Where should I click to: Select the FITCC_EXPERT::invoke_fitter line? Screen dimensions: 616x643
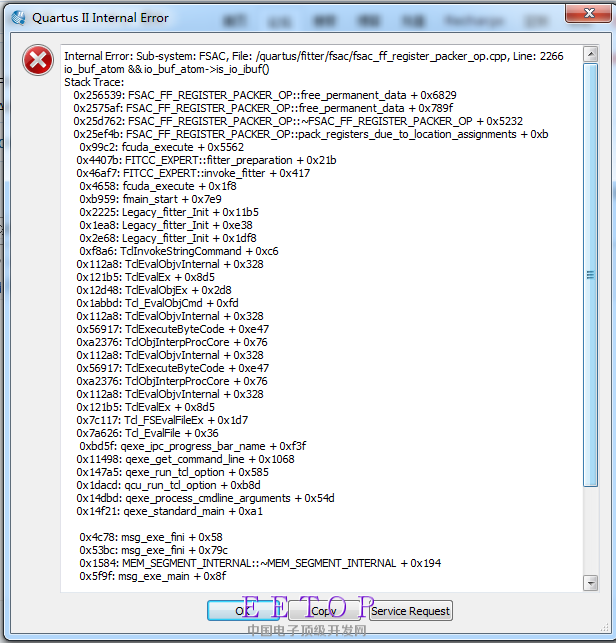click(x=193, y=173)
